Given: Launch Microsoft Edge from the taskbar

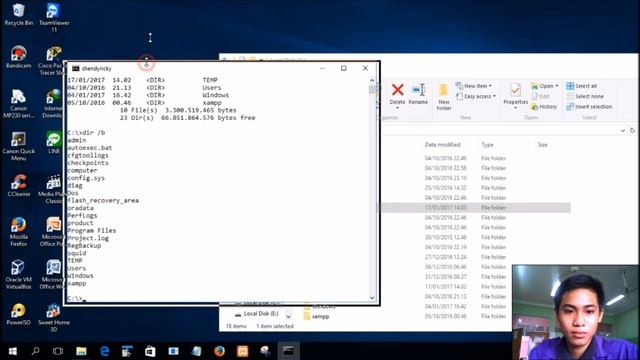Looking at the screenshot, I should coord(104,351).
